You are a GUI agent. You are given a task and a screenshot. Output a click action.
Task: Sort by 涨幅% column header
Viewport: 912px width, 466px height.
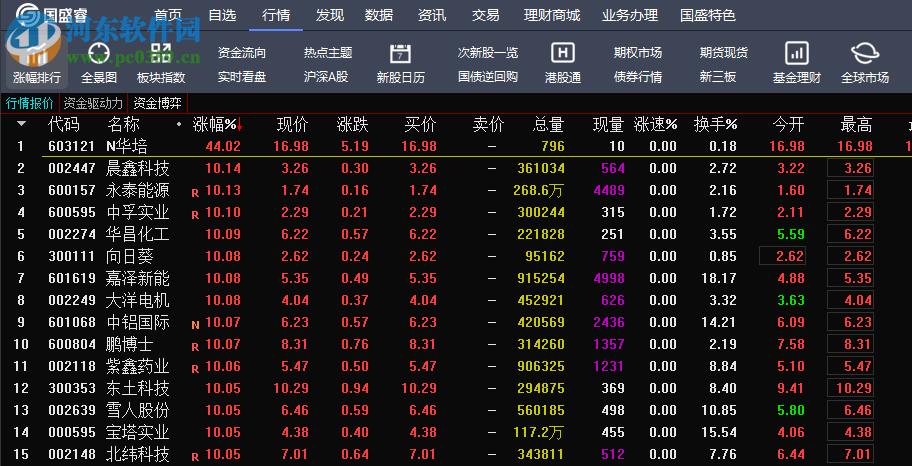[x=218, y=124]
